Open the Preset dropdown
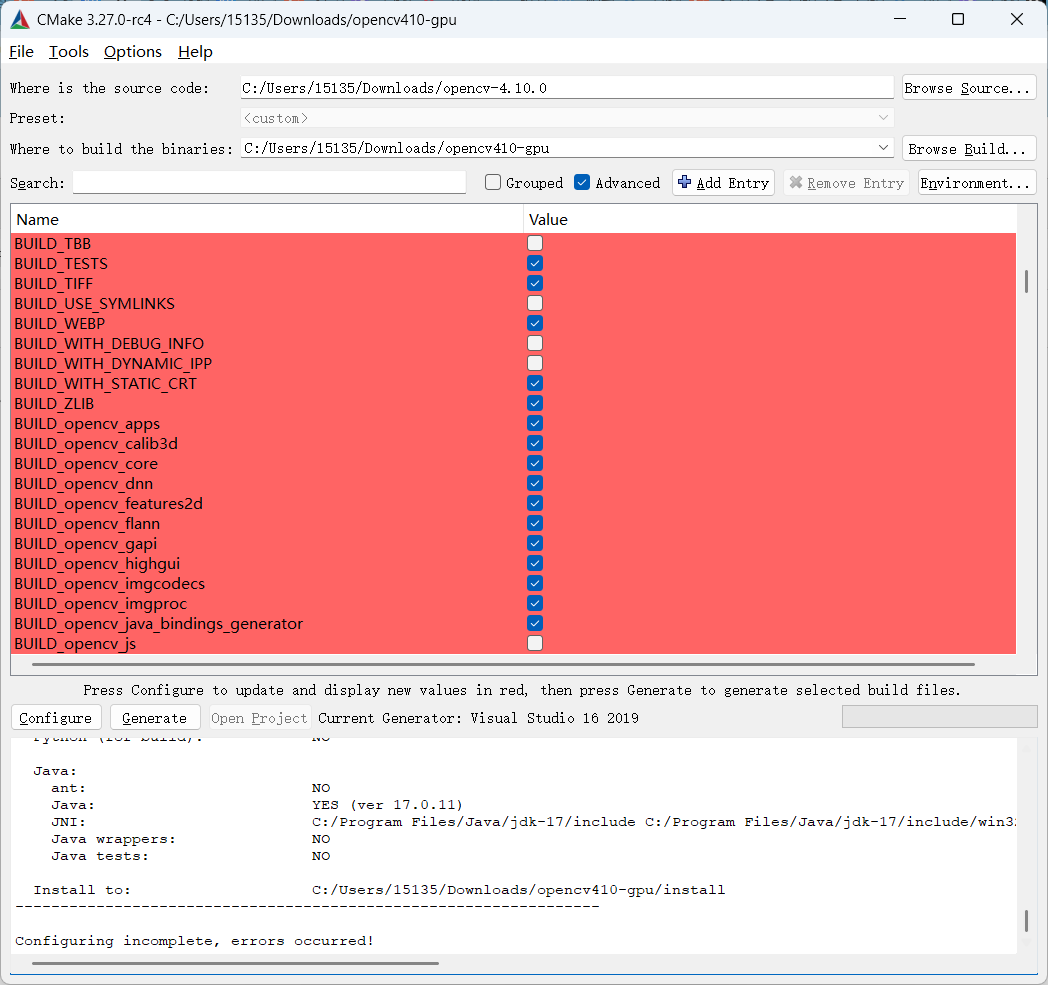1048x985 pixels. pos(883,117)
